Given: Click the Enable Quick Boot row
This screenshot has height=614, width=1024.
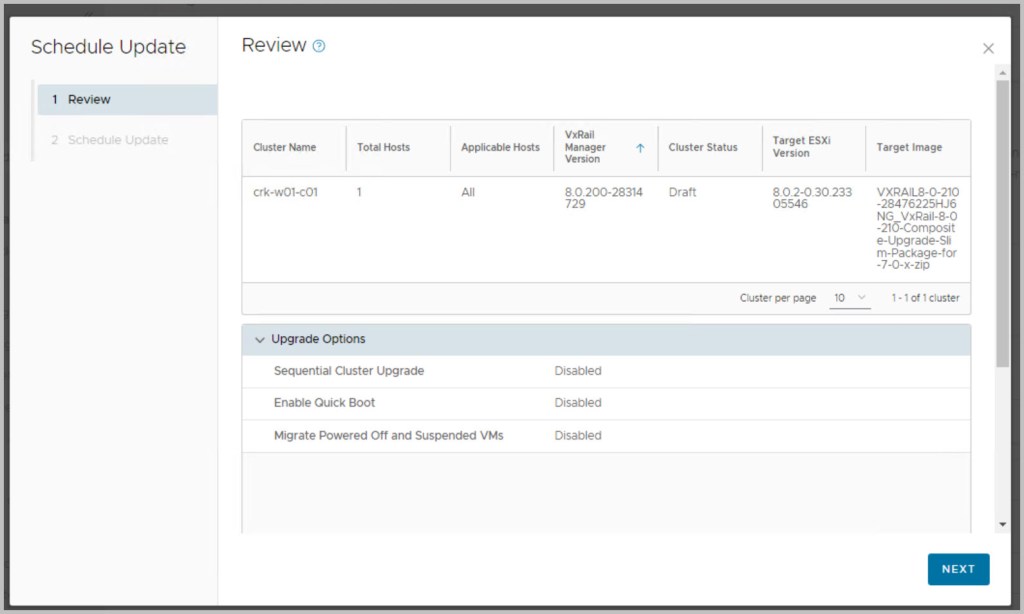Looking at the screenshot, I should (x=325, y=403).
